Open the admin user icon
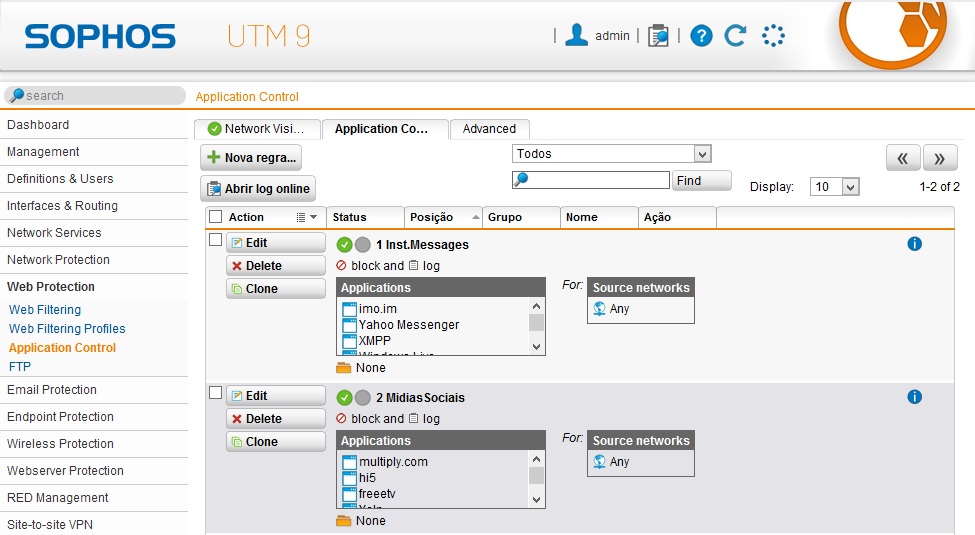Viewport: 975px width, 535px height. tap(576, 35)
